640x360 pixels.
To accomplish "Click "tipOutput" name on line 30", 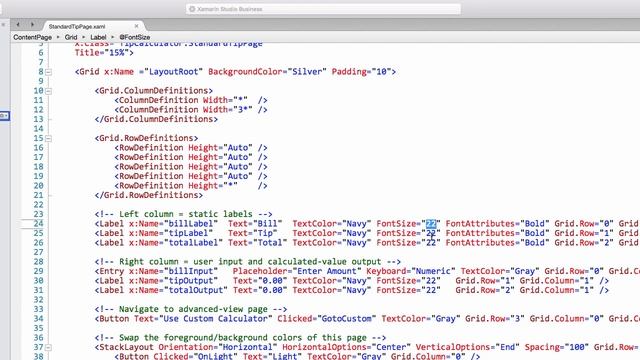I will [191, 281].
